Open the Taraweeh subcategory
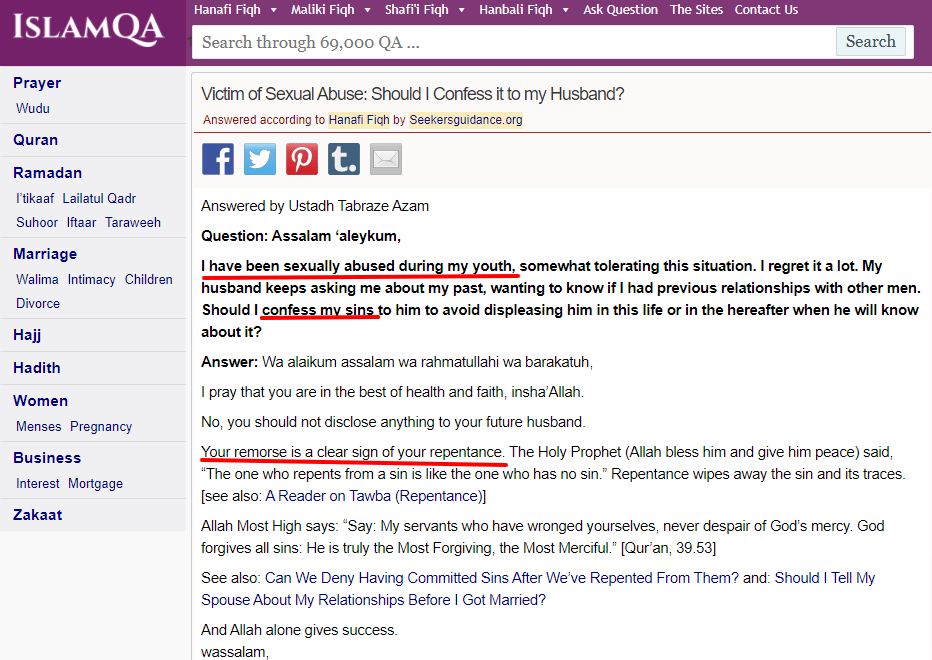This screenshot has height=660, width=932. tap(133, 222)
